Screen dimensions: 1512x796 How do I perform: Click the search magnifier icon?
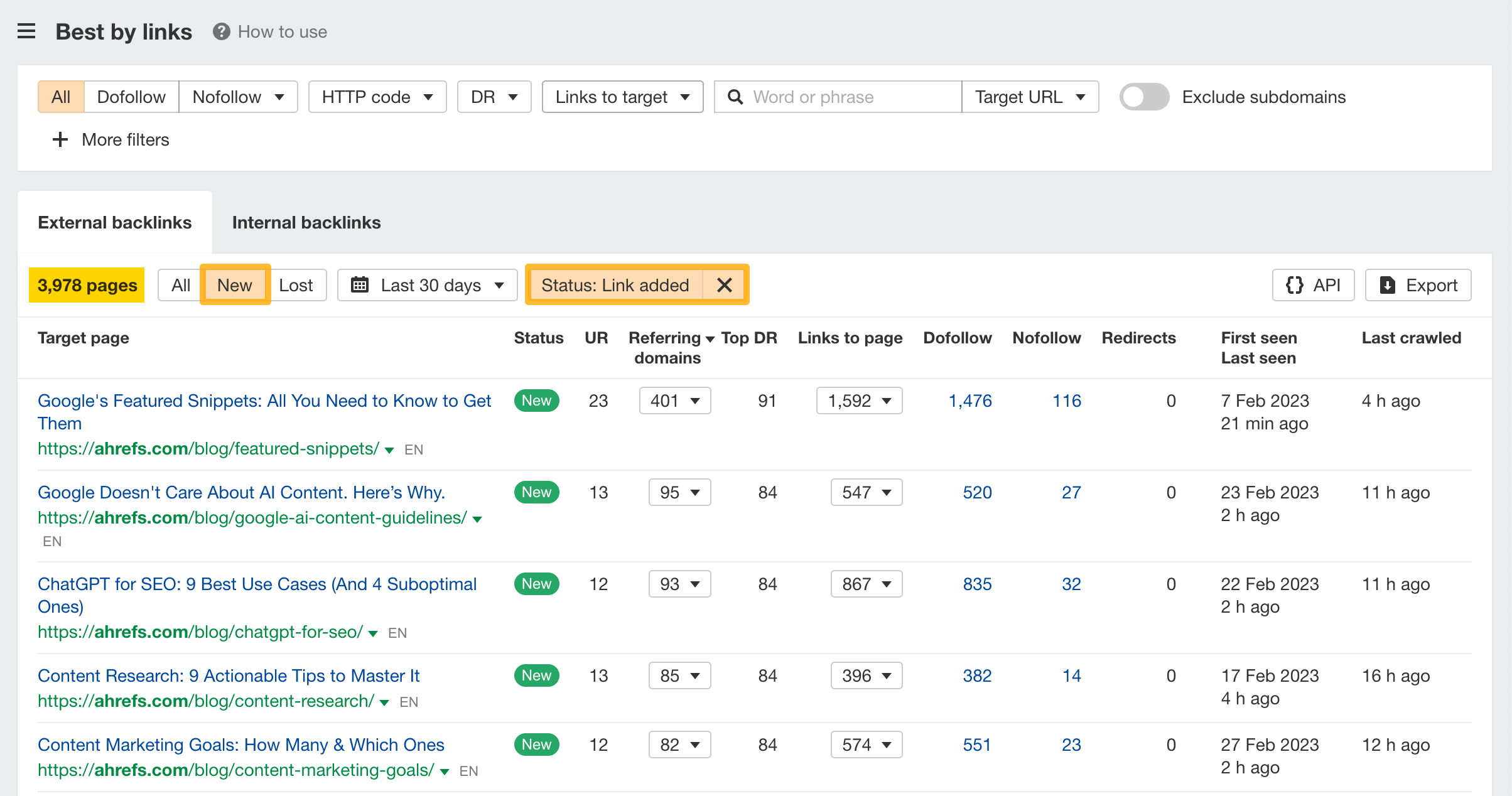click(736, 97)
